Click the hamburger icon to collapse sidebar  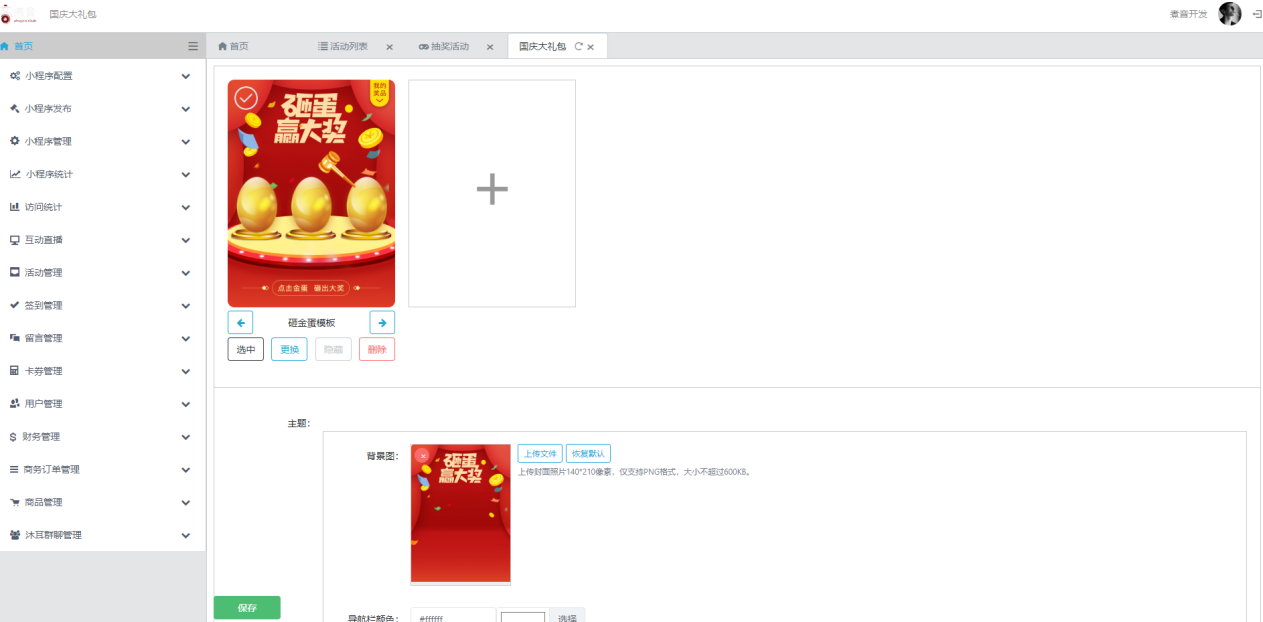[x=193, y=46]
